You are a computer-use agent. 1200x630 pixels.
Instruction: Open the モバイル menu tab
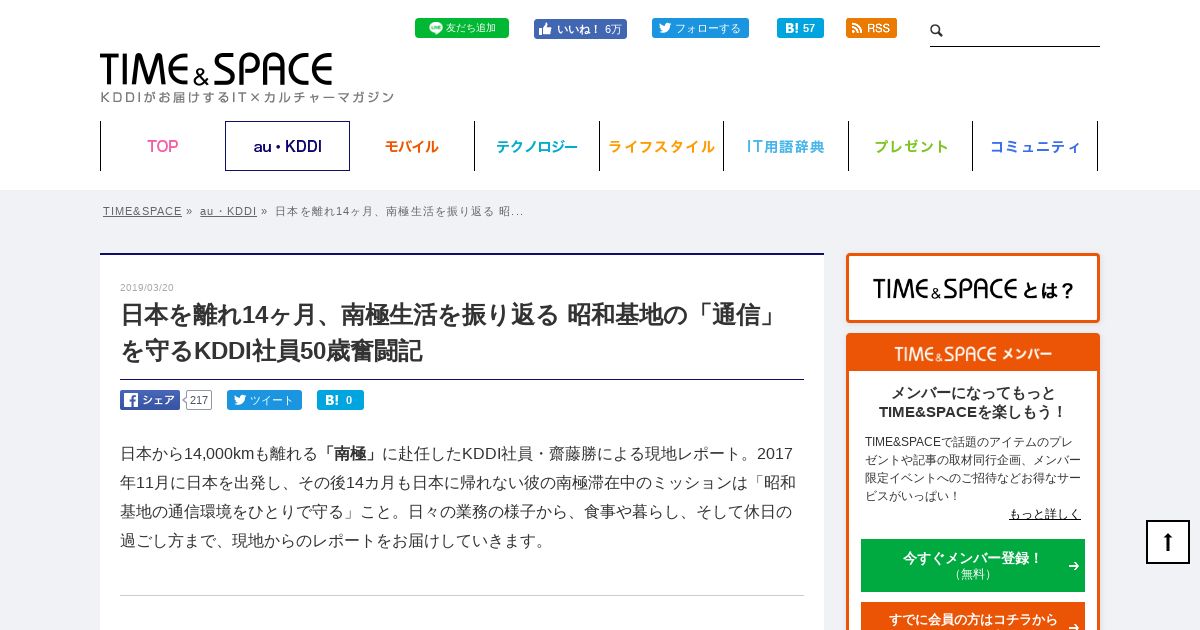pyautogui.click(x=412, y=146)
